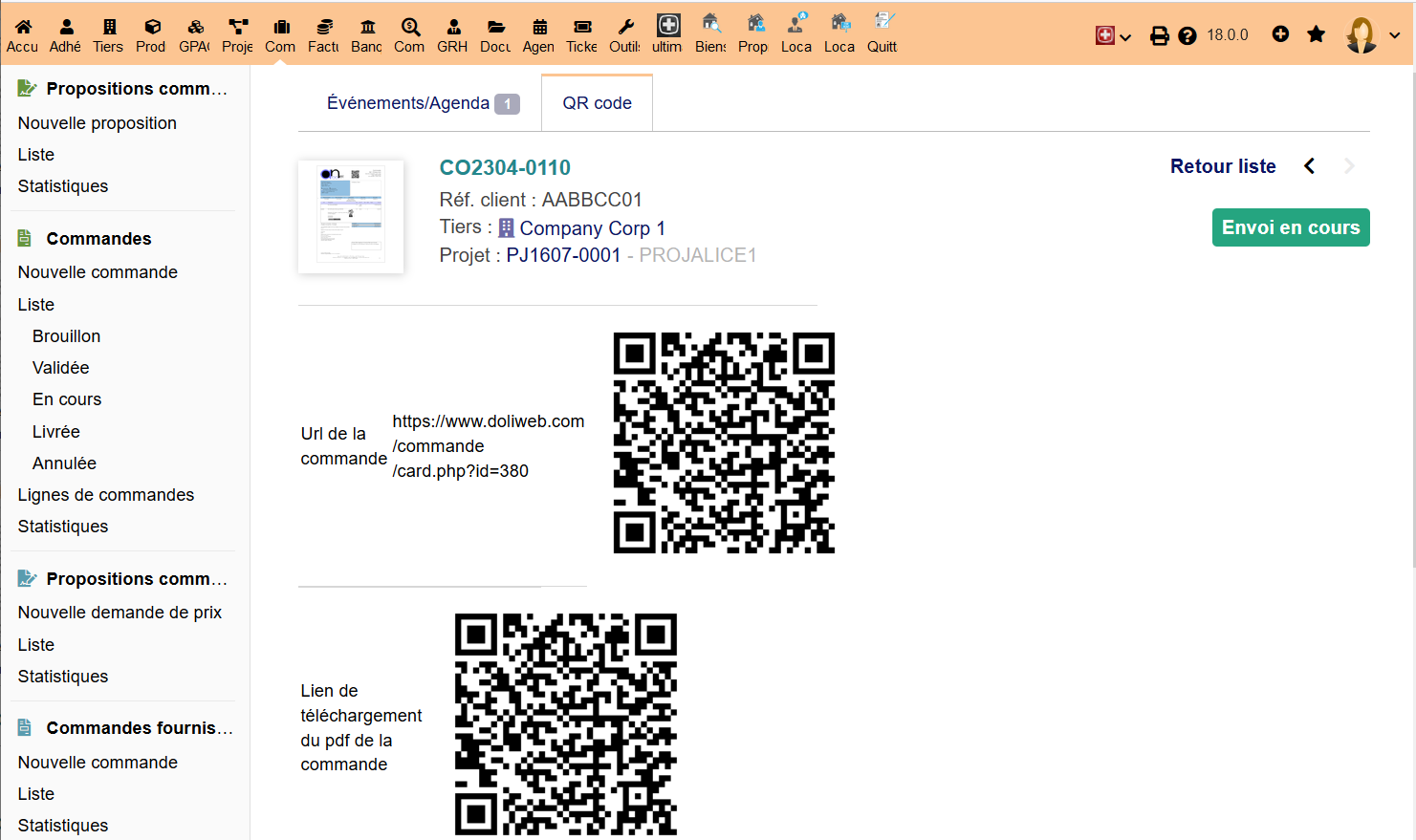Viewport: 1416px width, 840px height.
Task: Select Brouillon in the orders list menu
Action: (x=66, y=336)
